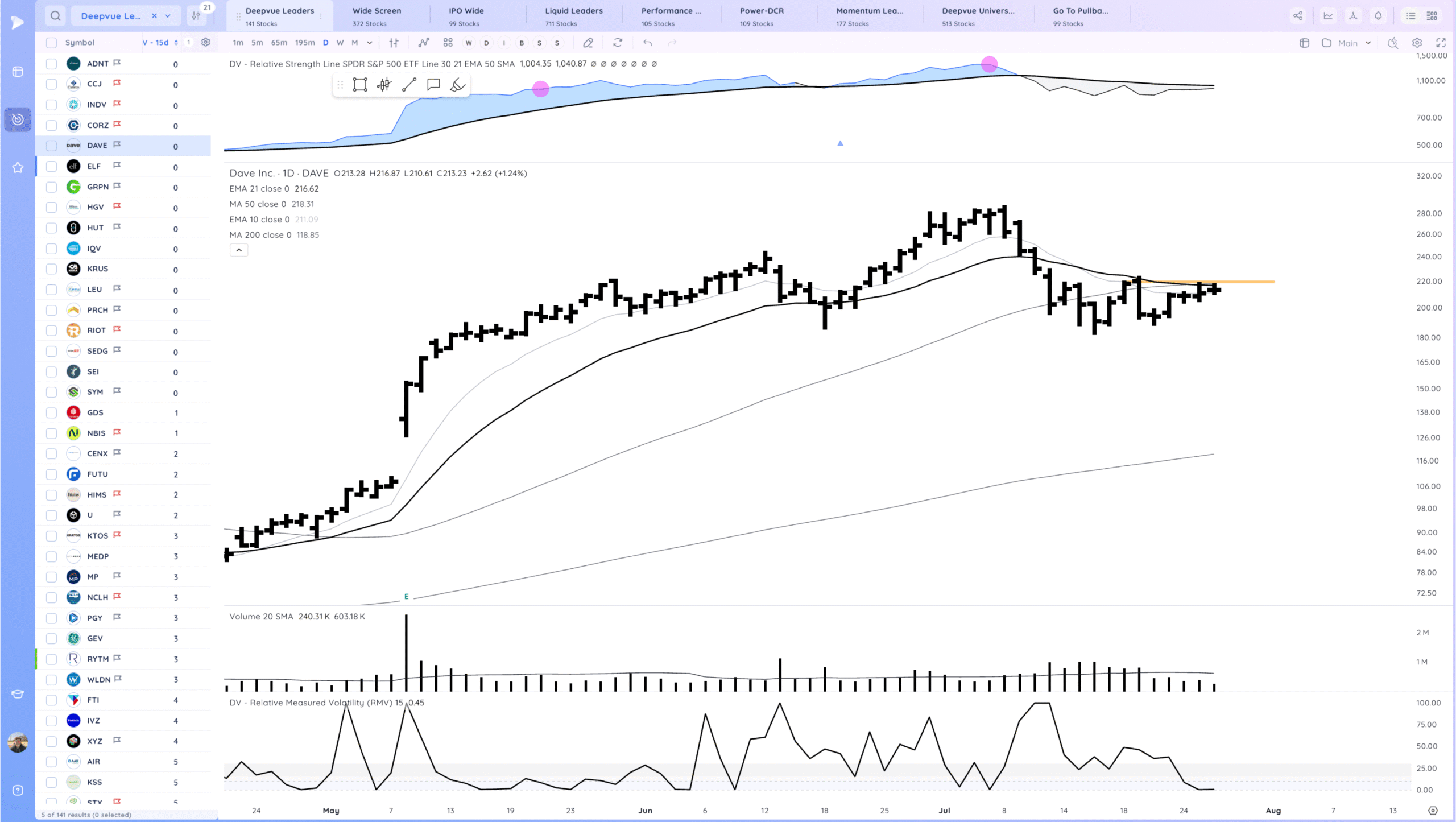The image size is (1456, 822).
Task: Click the refresh chart icon
Action: tap(618, 43)
